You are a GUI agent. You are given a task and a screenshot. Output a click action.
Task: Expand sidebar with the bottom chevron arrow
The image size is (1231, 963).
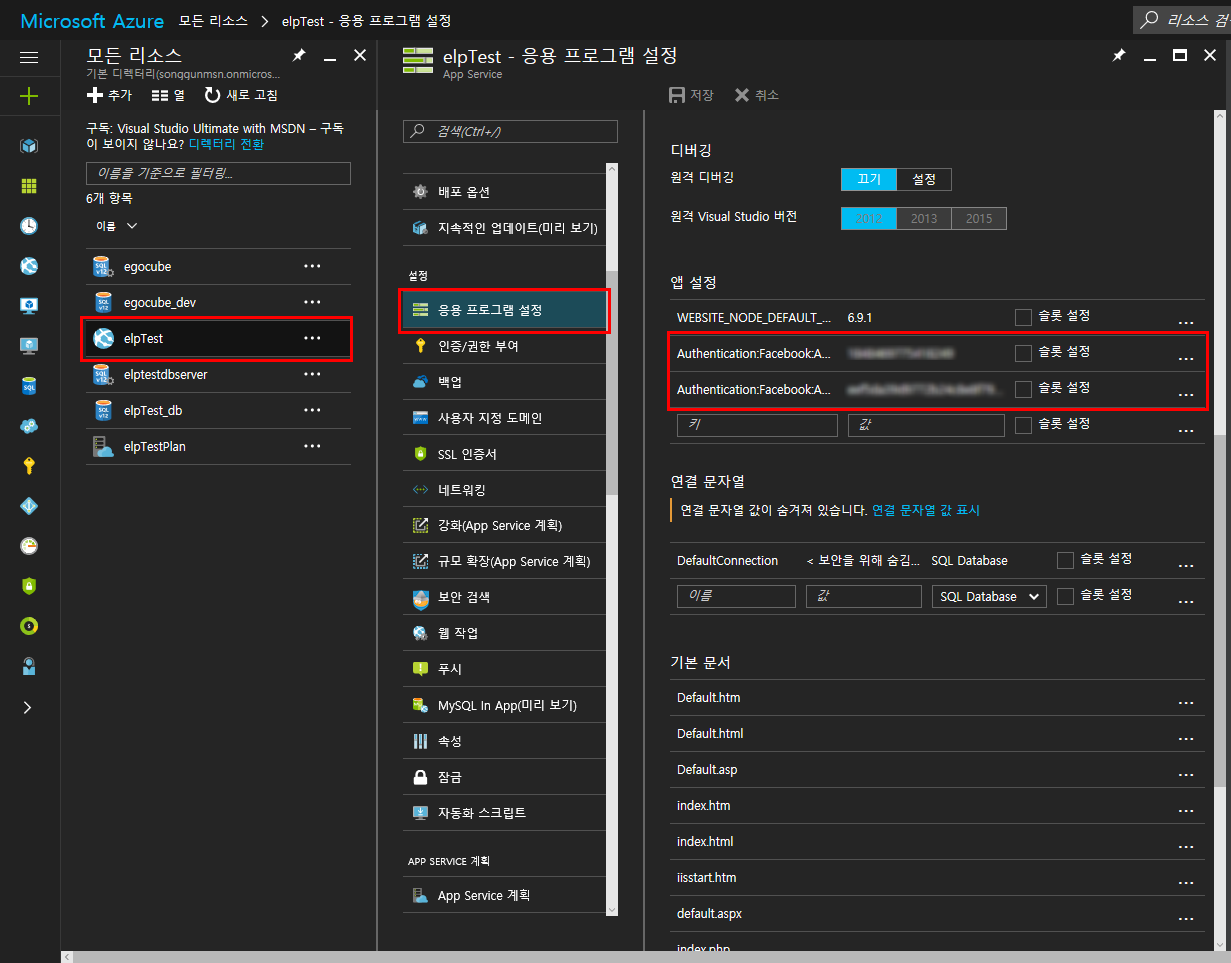(x=28, y=707)
